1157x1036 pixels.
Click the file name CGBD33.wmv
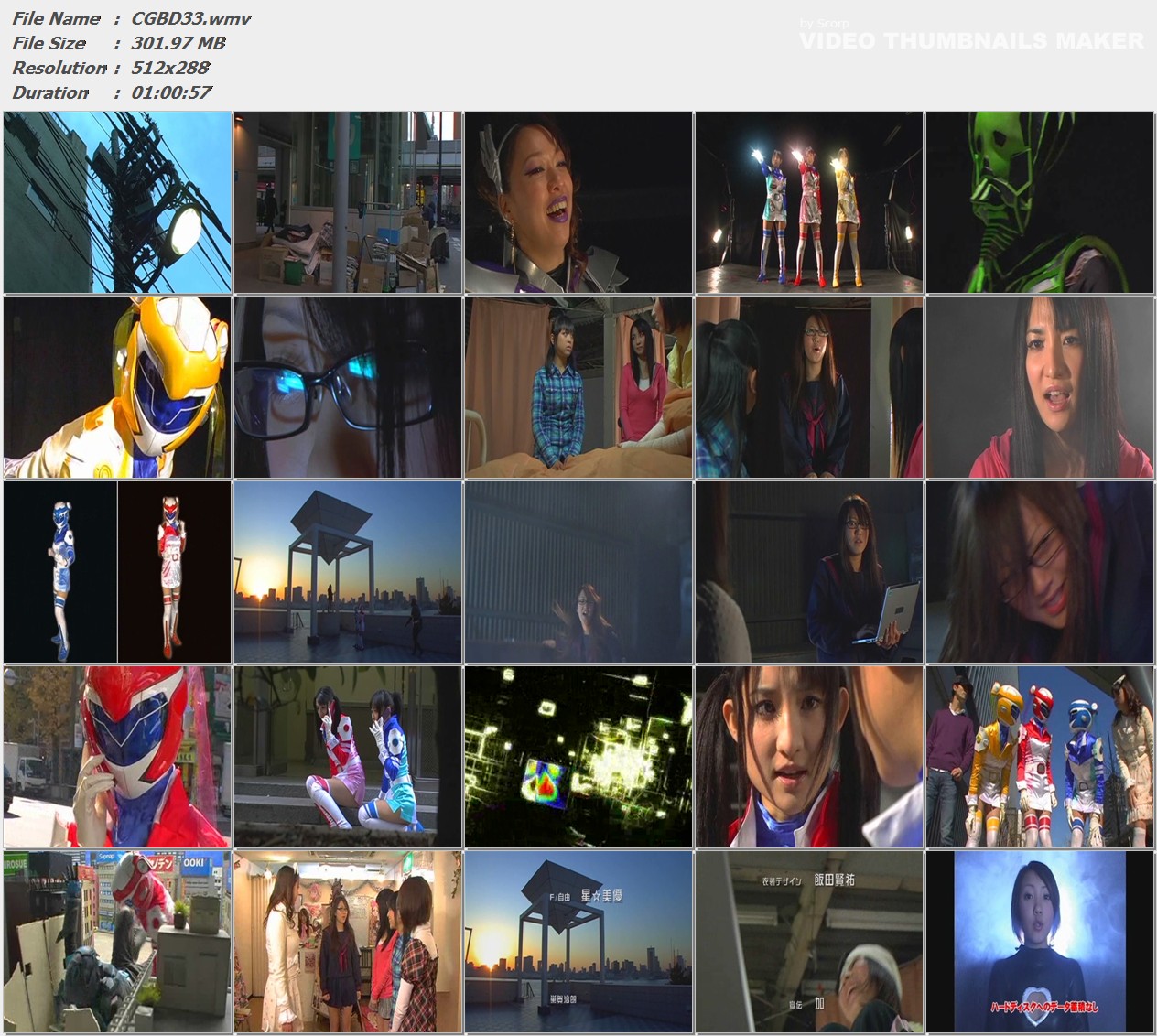[x=191, y=18]
